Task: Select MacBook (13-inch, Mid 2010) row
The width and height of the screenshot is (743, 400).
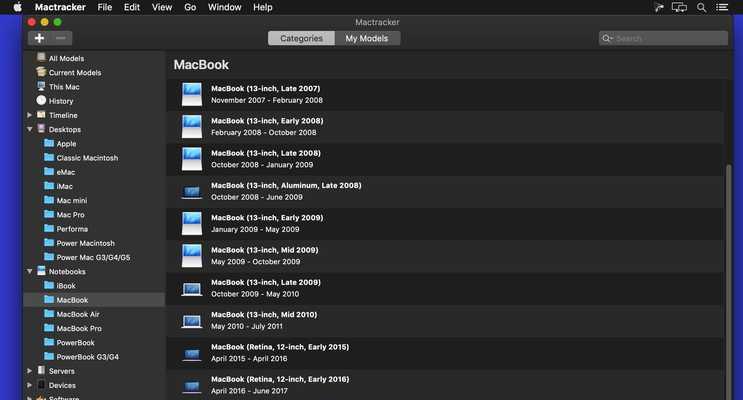Action: point(445,320)
